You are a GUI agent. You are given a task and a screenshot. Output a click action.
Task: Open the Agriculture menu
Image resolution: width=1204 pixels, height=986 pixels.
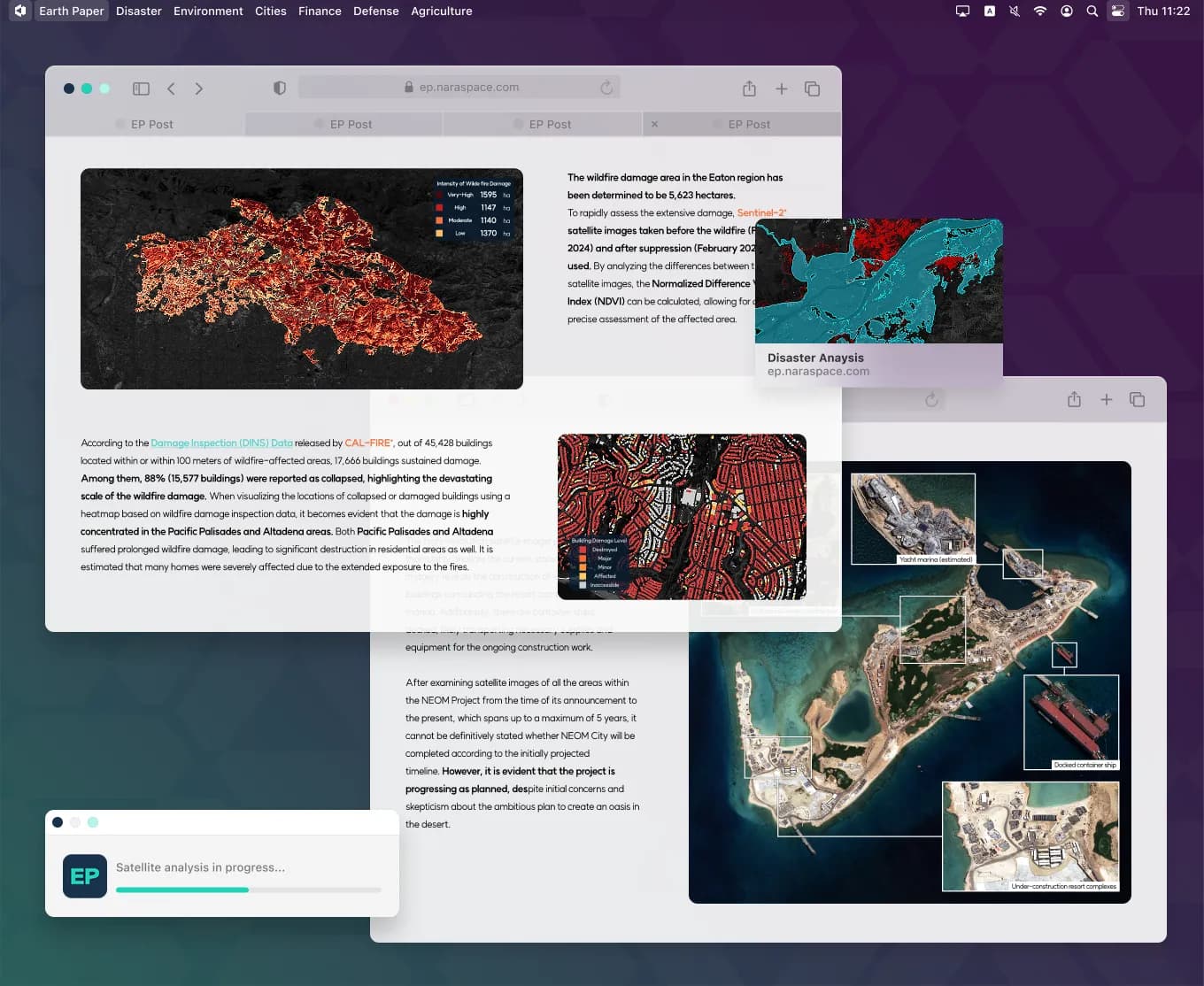tap(441, 12)
